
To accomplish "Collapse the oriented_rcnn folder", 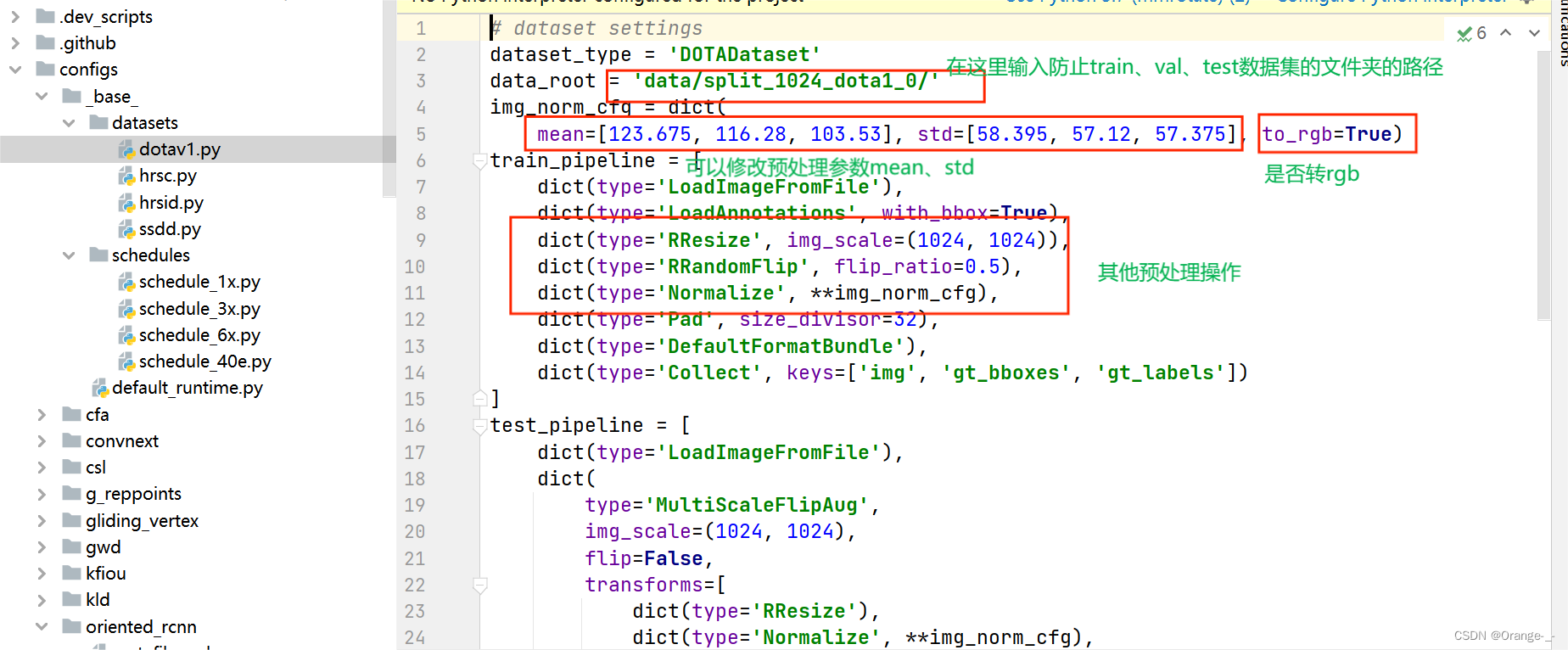I will pos(42,626).
